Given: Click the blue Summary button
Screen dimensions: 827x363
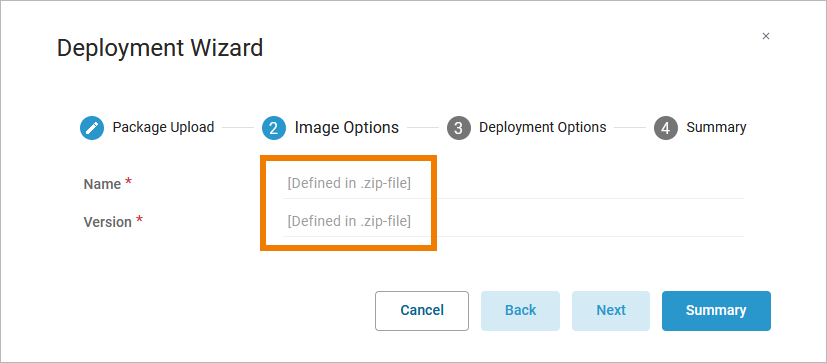Looking at the screenshot, I should 716,311.
